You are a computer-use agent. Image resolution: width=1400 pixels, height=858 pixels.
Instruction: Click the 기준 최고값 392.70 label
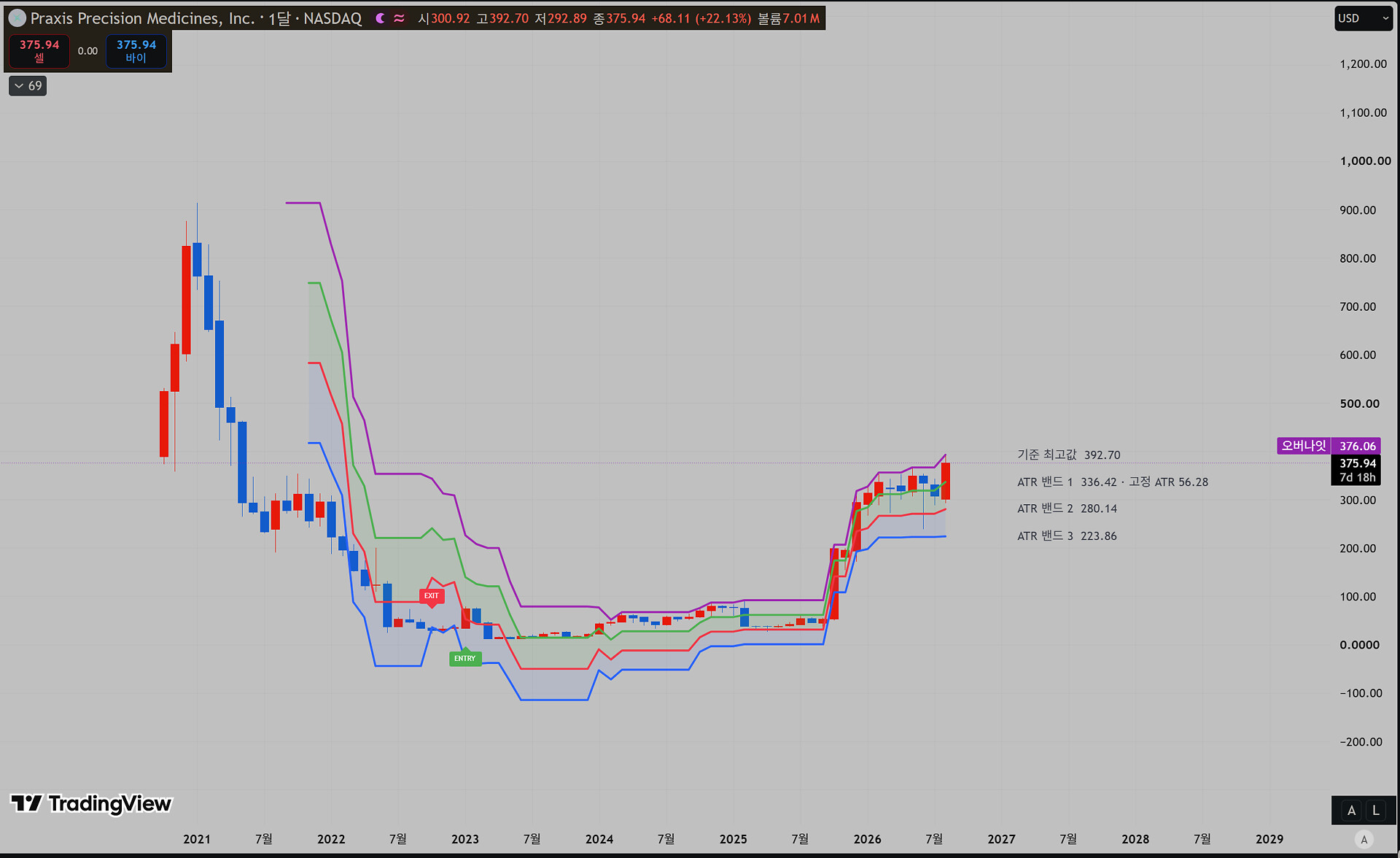point(1068,455)
